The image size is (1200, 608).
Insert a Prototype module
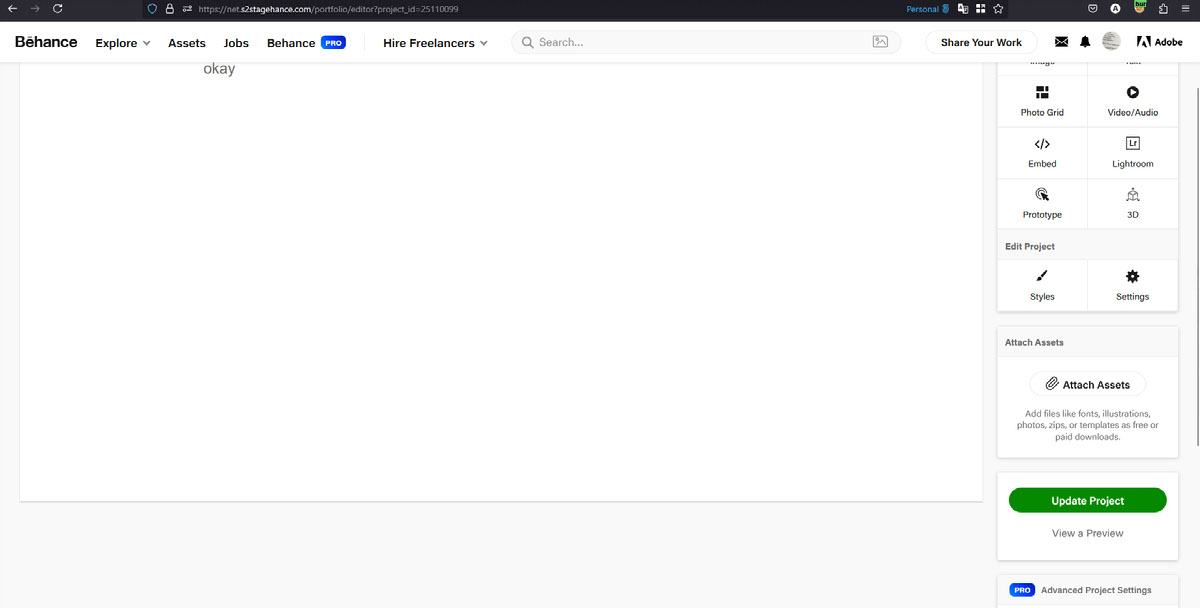1042,203
